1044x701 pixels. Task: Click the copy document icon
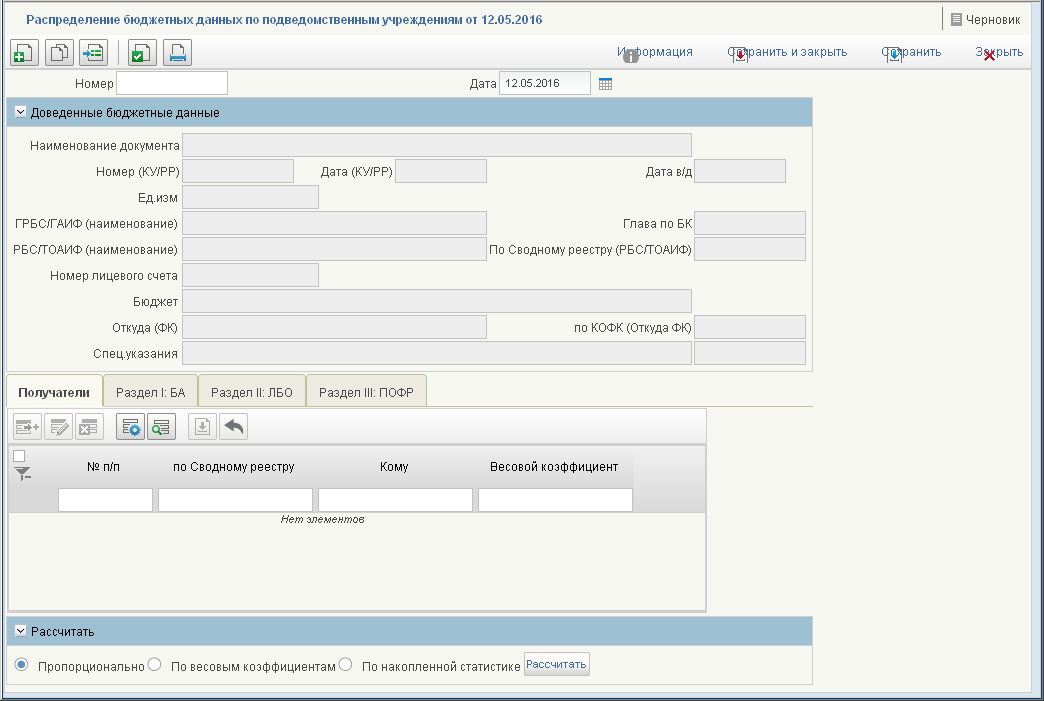[x=59, y=53]
